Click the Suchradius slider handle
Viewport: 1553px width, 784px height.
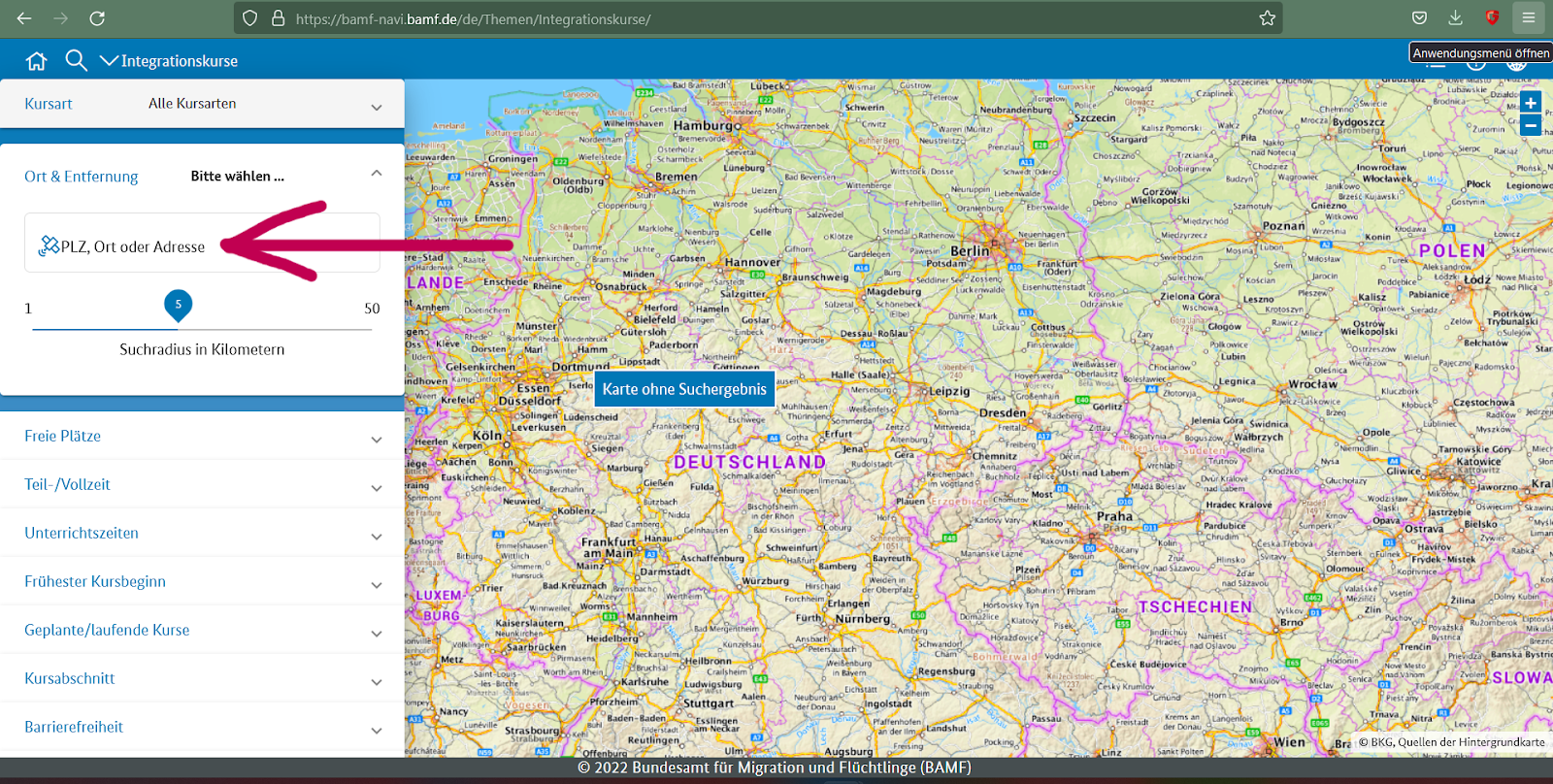[179, 305]
